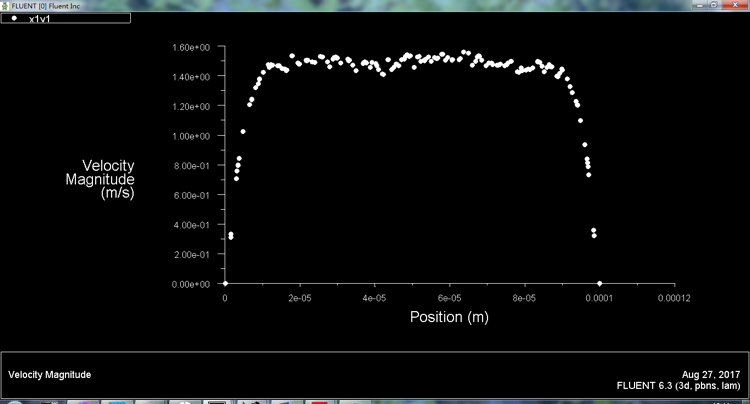Click the zero-velocity data point at position 0.0001

599,284
